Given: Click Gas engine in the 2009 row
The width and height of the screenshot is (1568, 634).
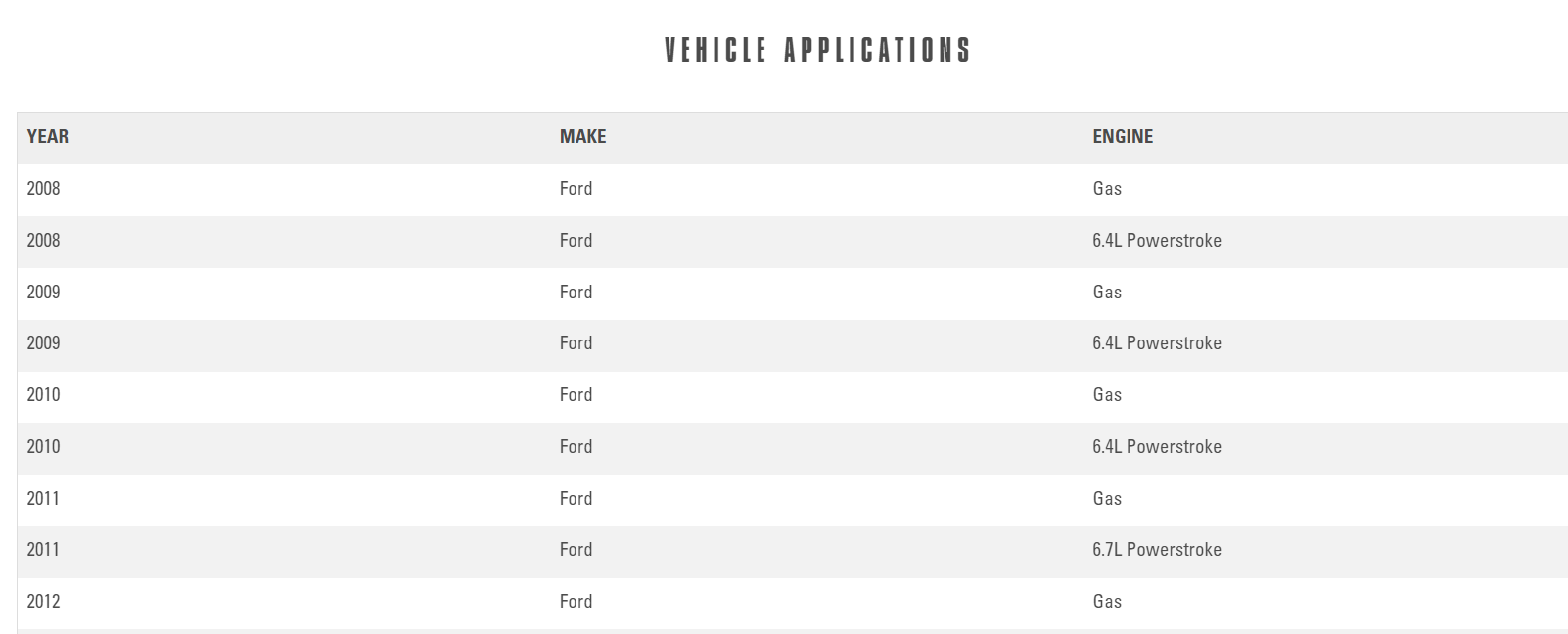Looking at the screenshot, I should pyautogui.click(x=1107, y=293).
